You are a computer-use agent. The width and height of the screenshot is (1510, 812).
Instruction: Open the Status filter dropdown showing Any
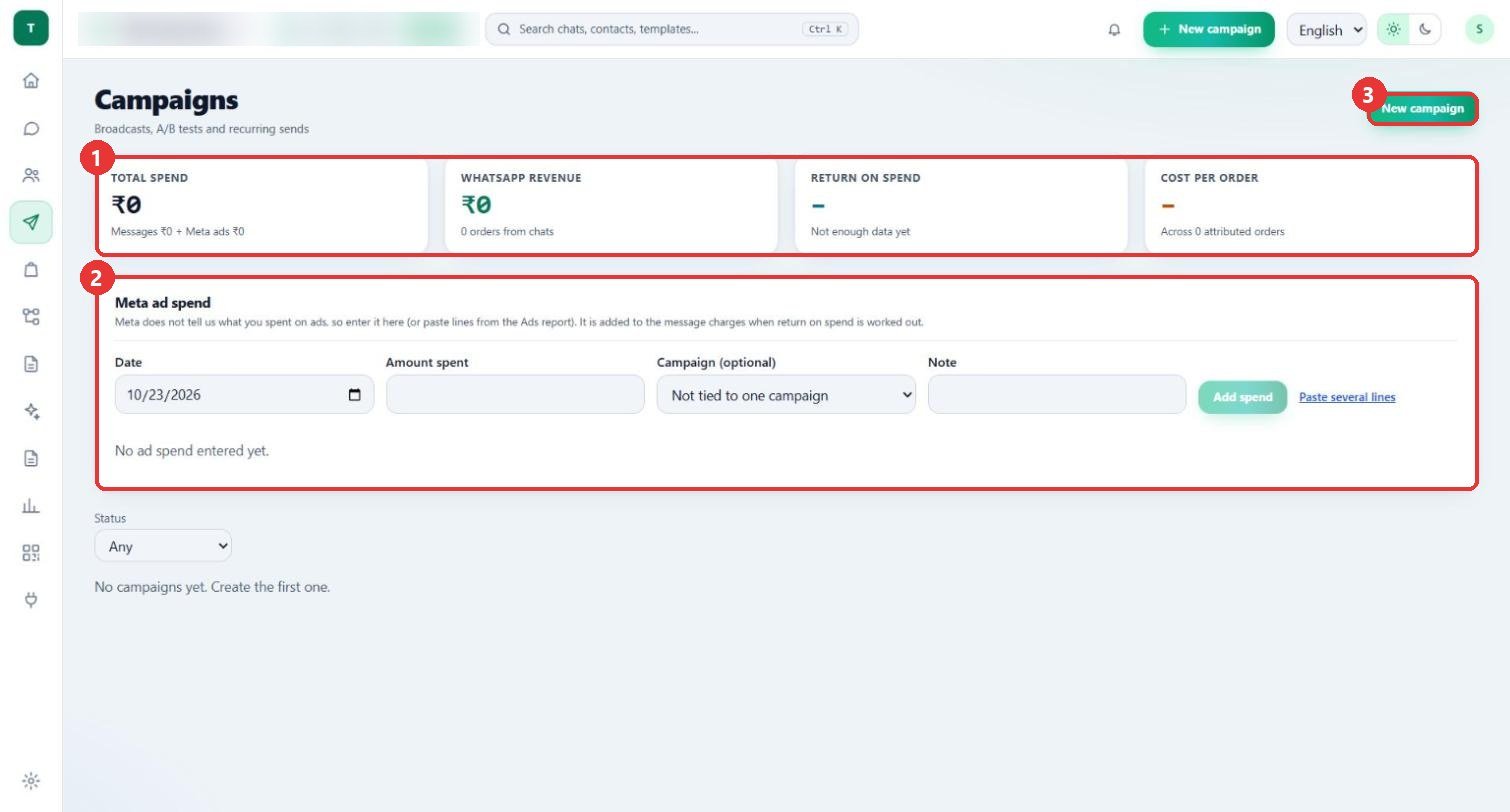click(x=163, y=546)
